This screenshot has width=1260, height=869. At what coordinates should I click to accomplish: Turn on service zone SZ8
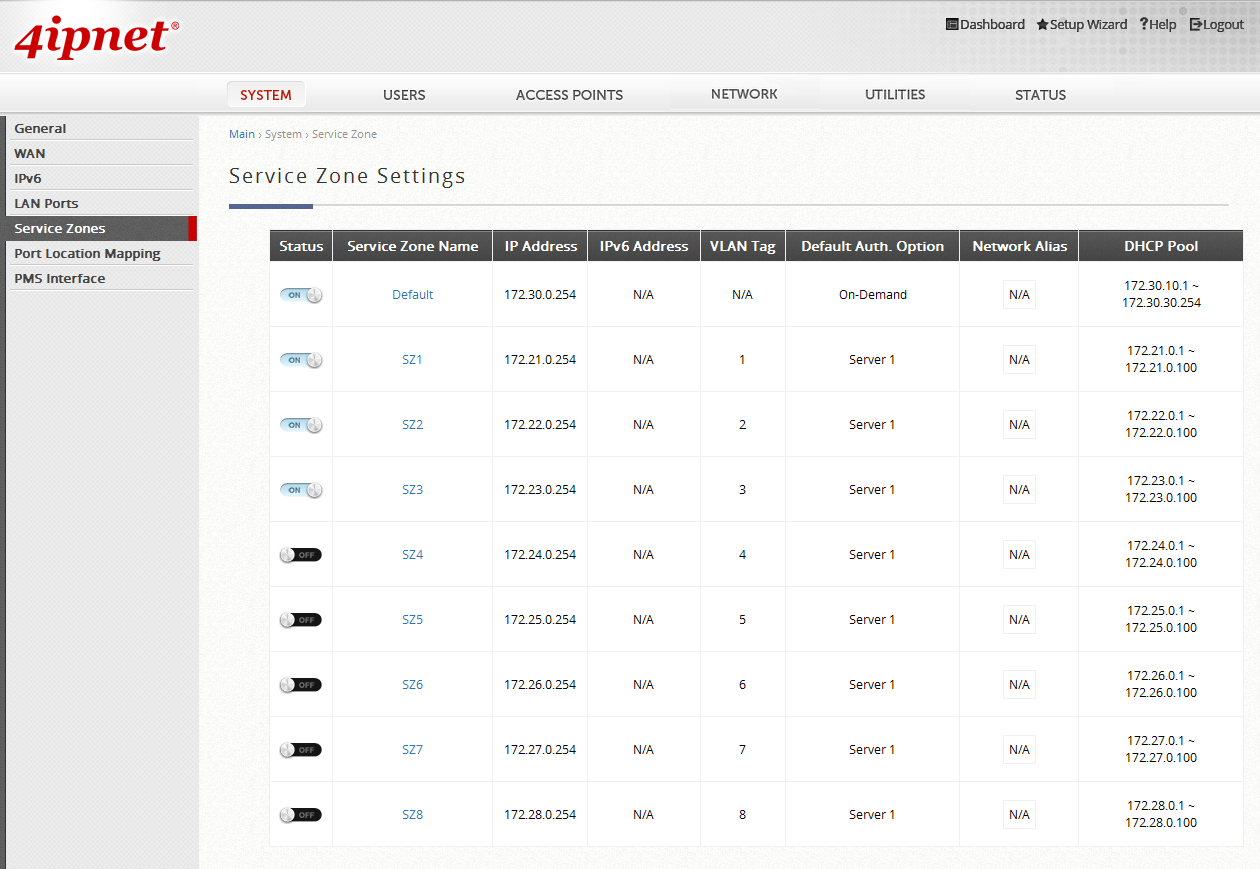pyautogui.click(x=300, y=814)
